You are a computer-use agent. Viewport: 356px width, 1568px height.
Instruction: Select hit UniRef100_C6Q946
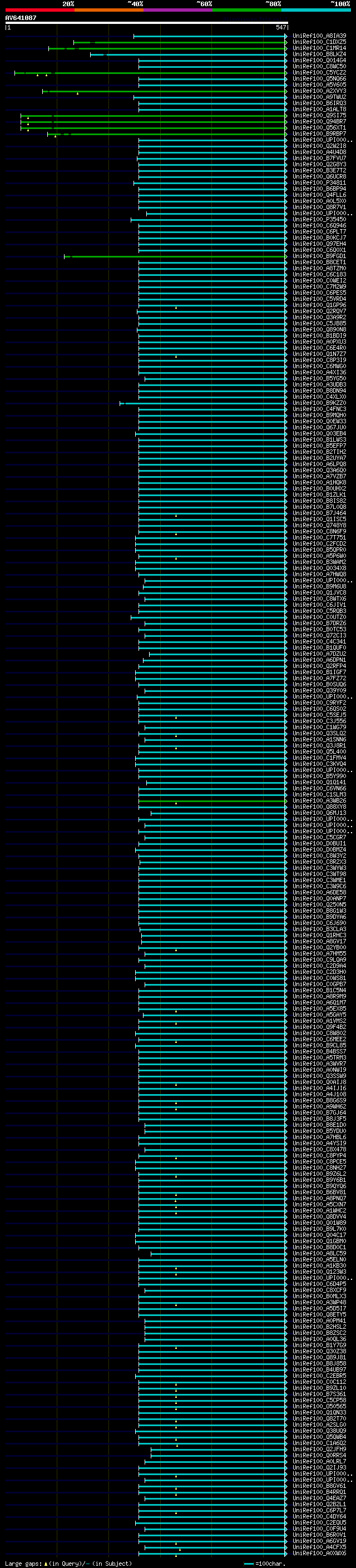[x=319, y=225]
